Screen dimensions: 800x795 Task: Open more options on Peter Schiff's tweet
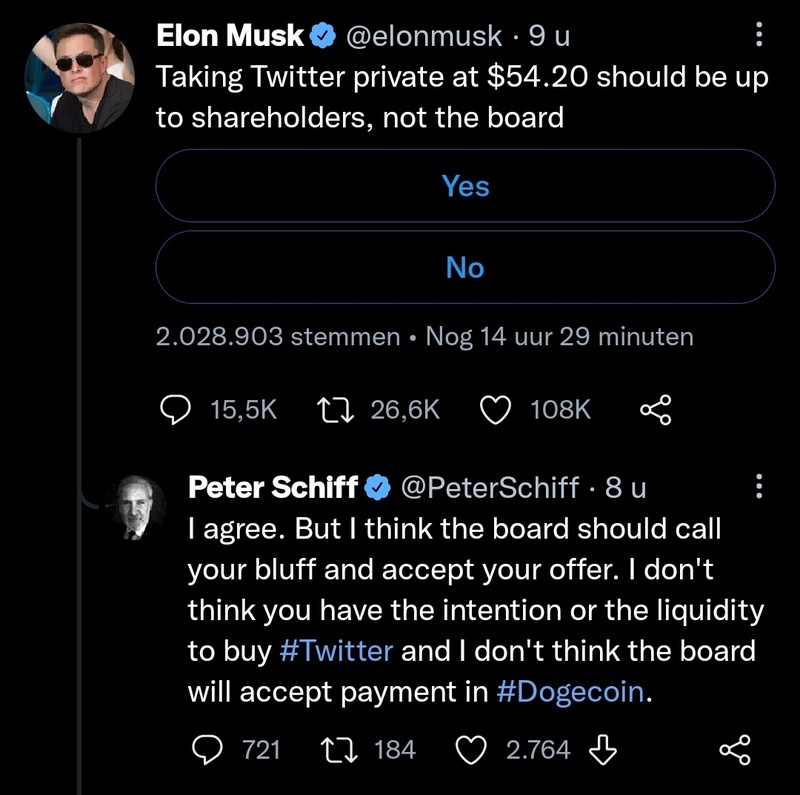click(x=757, y=487)
